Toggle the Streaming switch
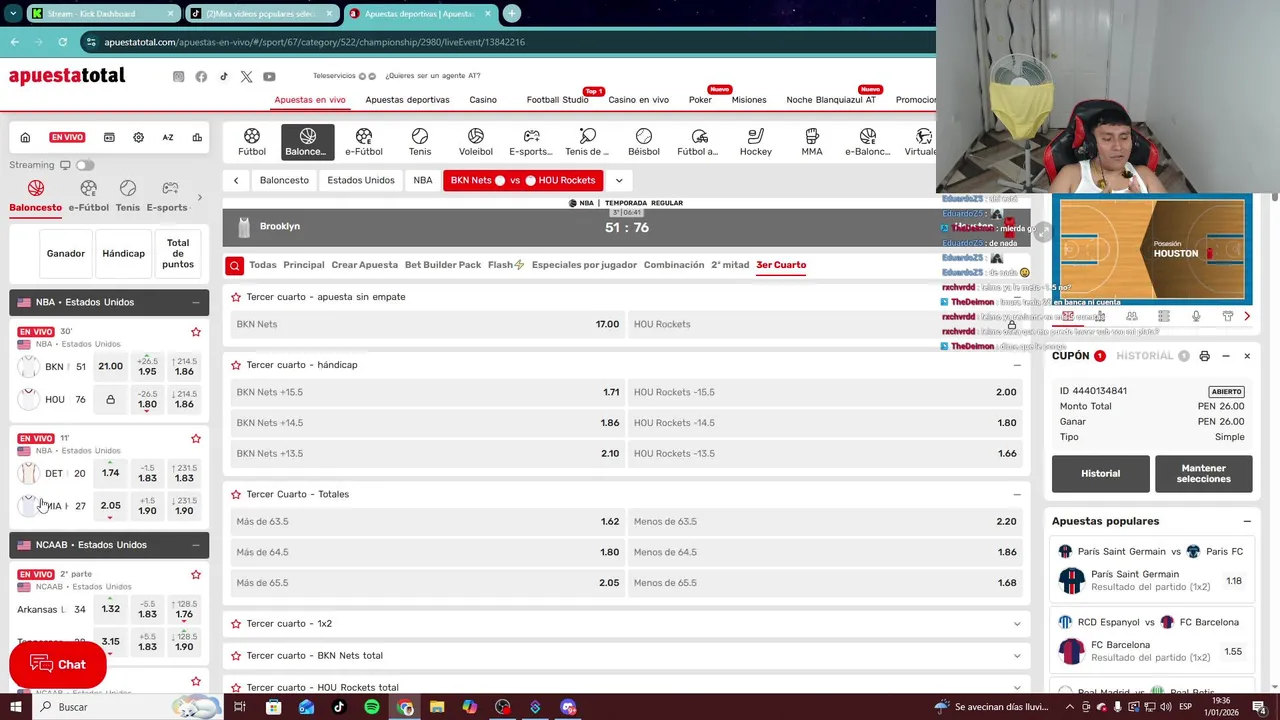This screenshot has height=720, width=1280. click(x=85, y=165)
